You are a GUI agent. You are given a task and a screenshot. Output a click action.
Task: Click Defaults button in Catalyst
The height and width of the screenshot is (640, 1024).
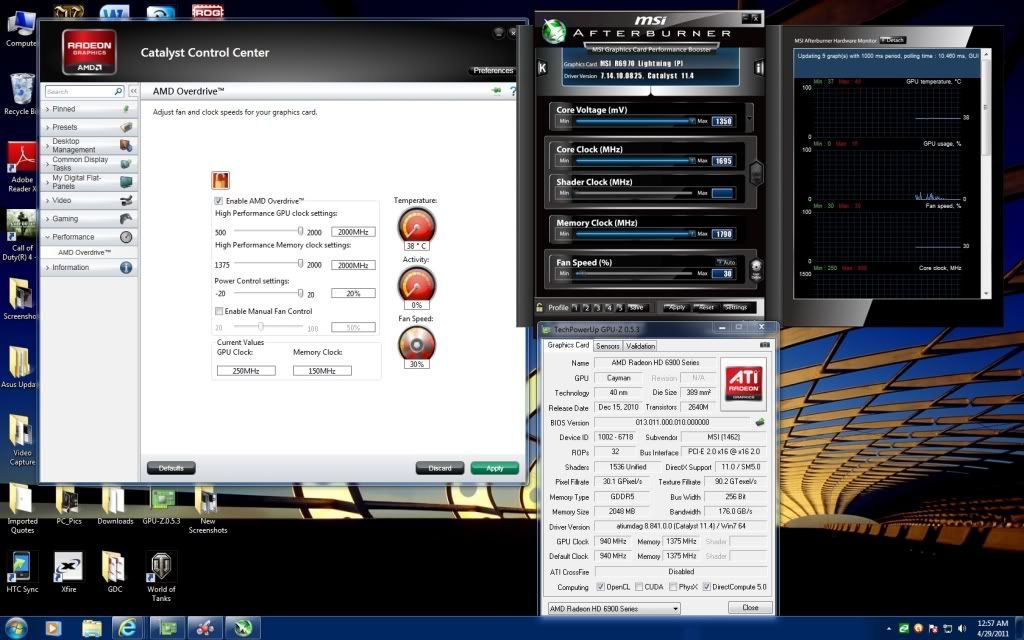(171, 468)
